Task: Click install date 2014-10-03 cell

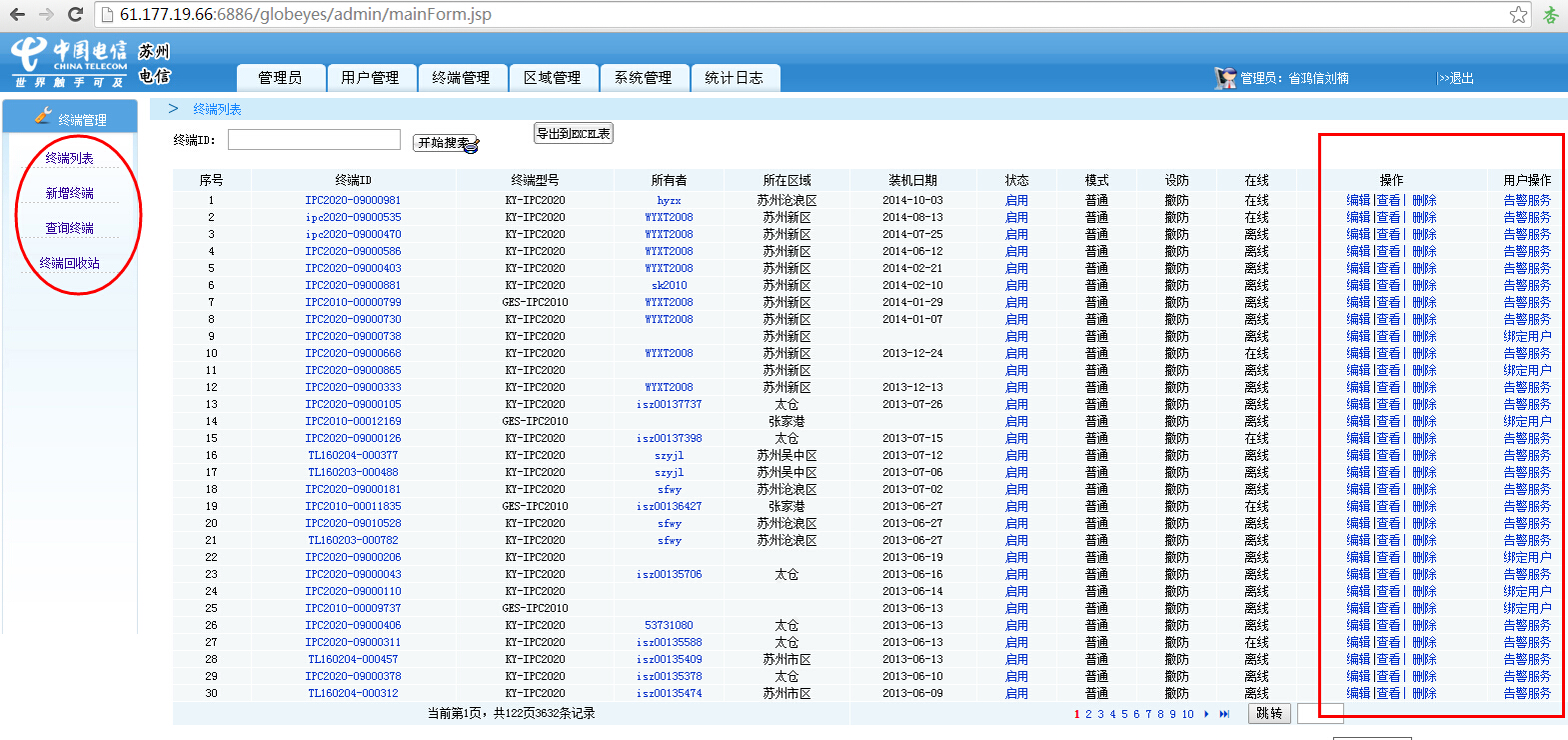Action: pyautogui.click(x=912, y=200)
